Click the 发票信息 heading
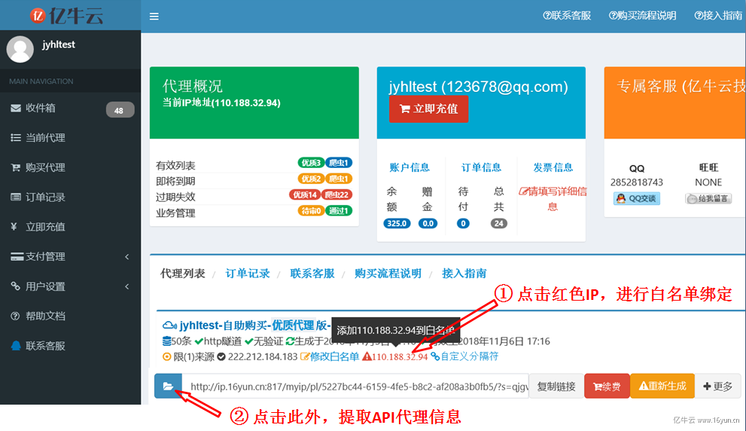Viewport: 746px width, 431px height. [x=552, y=167]
